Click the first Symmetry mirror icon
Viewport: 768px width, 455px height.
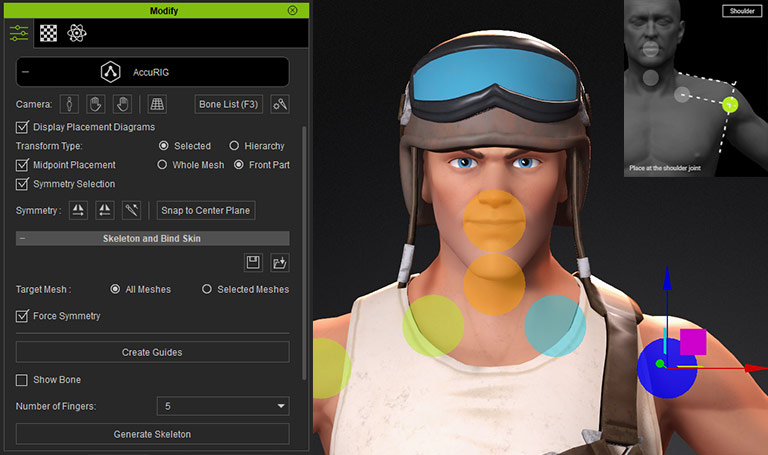coord(78,210)
